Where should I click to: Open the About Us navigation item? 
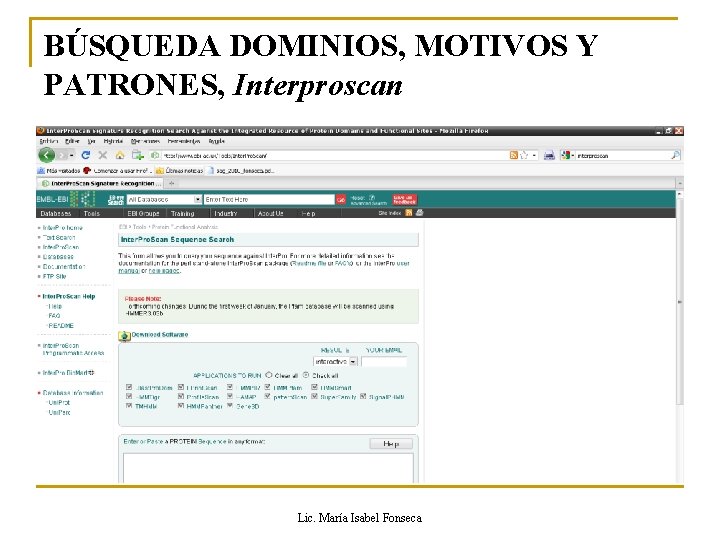point(270,214)
